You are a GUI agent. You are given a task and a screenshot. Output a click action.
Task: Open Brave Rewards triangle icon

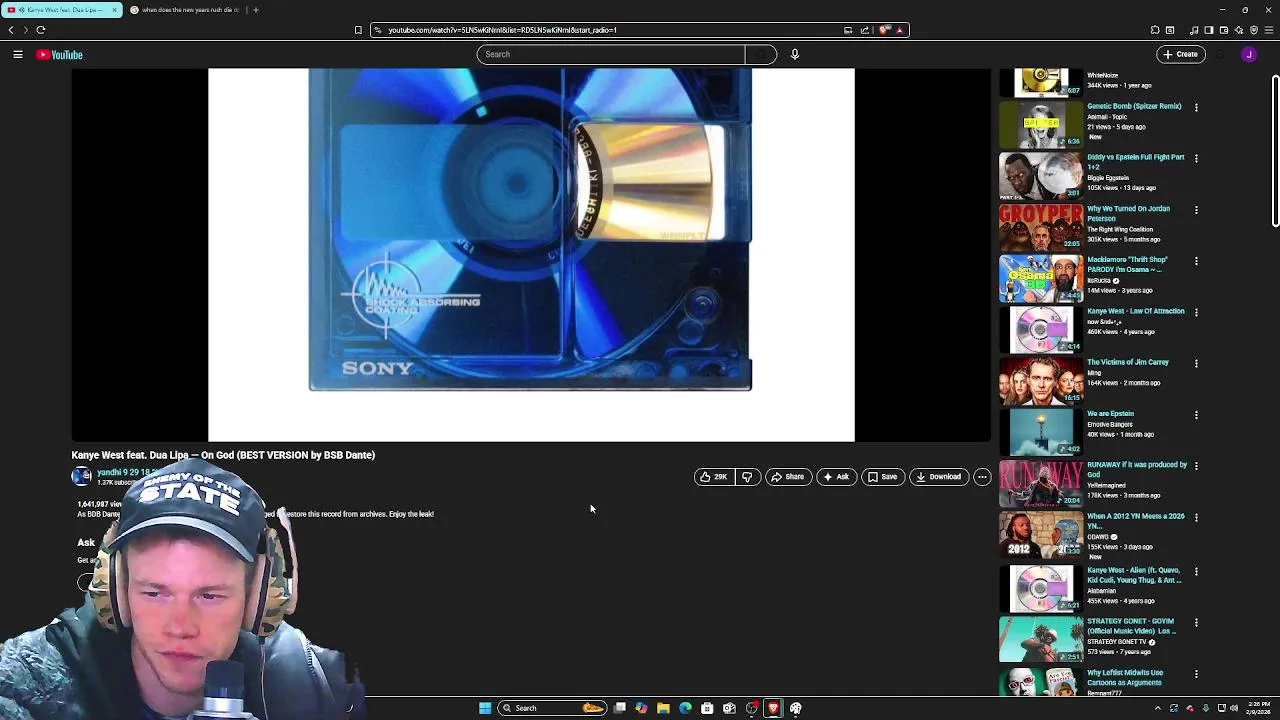[x=900, y=30]
